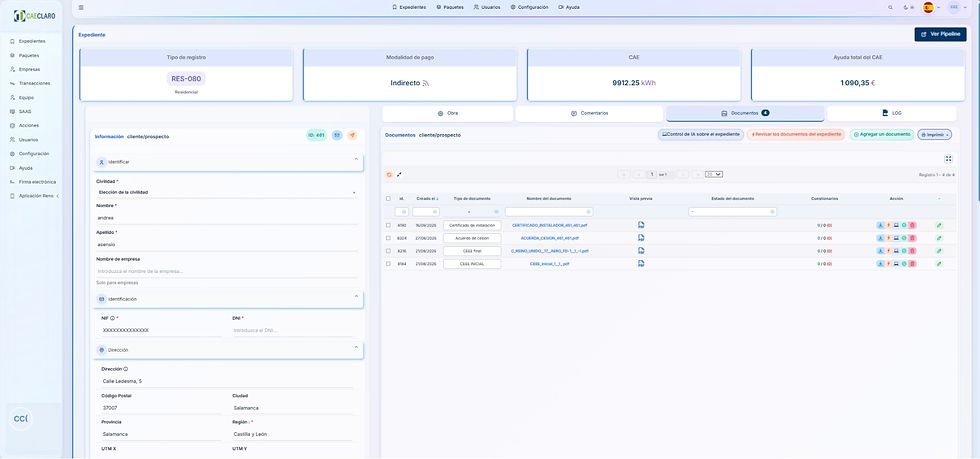Open CERTIFICADO_INSTALADOR pdf link
The width and height of the screenshot is (980, 459).
point(549,225)
